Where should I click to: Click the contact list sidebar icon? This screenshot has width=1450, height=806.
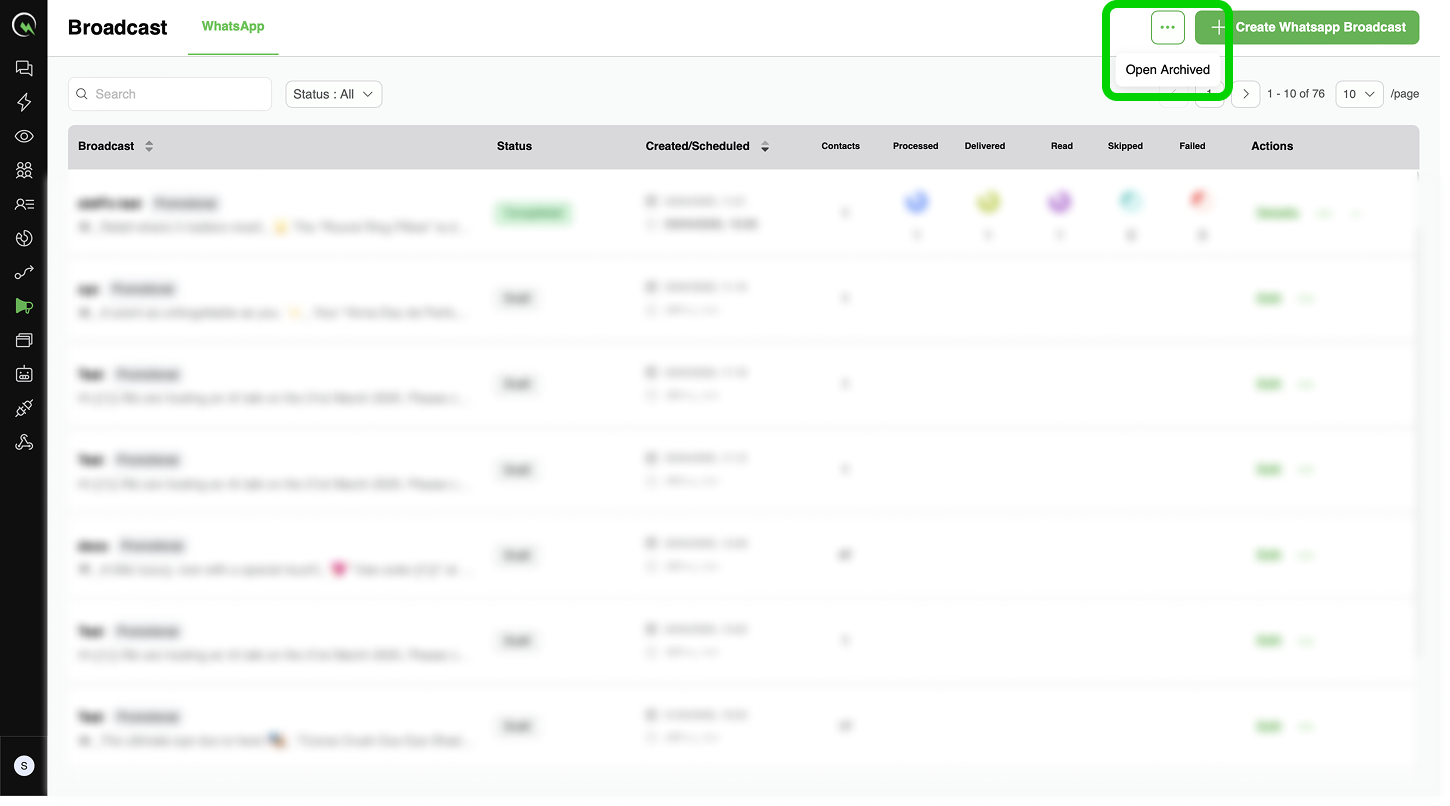(24, 204)
